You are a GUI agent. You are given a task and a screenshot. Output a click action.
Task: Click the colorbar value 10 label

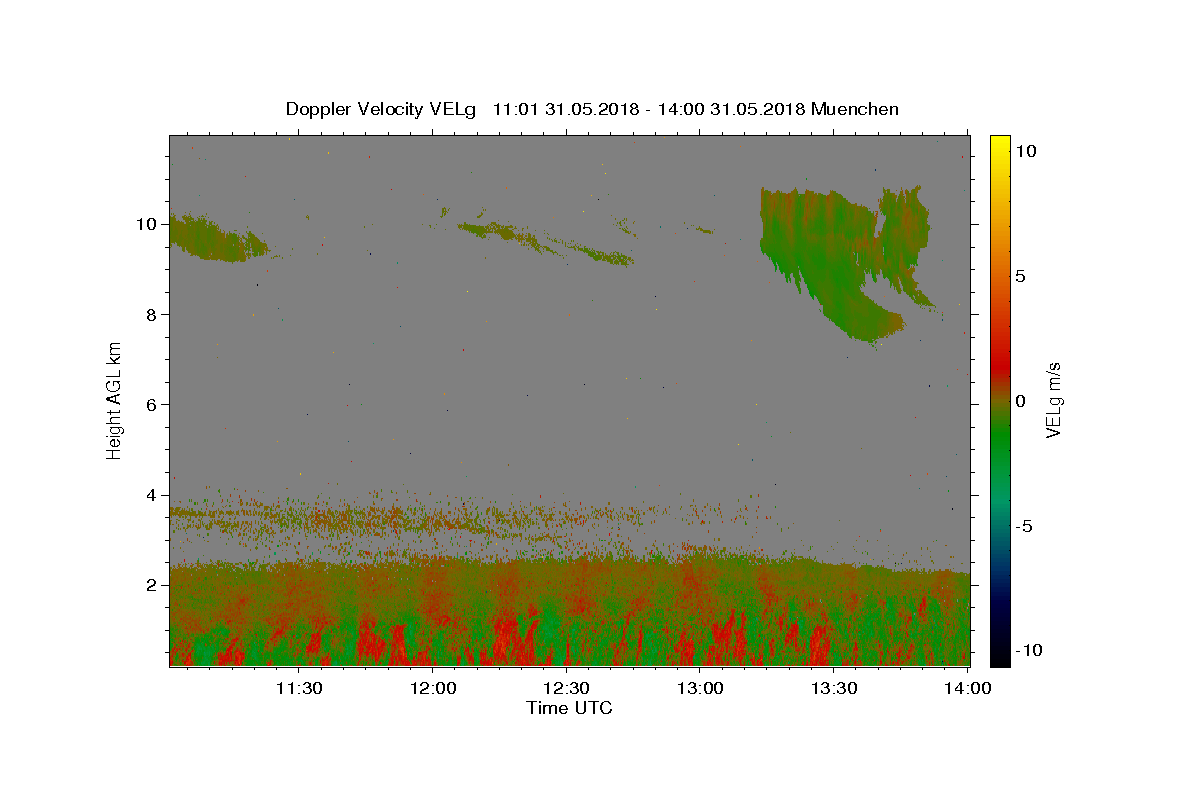tap(1025, 150)
